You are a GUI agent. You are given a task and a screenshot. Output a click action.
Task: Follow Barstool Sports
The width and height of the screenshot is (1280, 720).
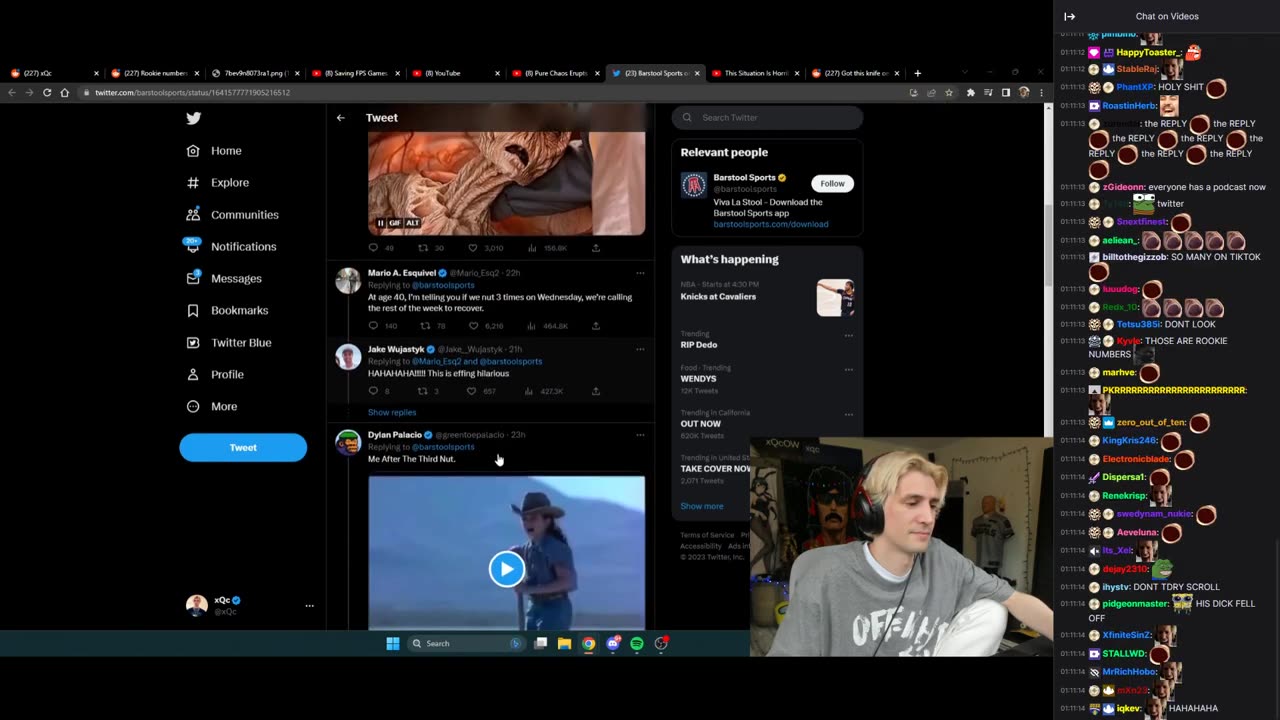832,184
